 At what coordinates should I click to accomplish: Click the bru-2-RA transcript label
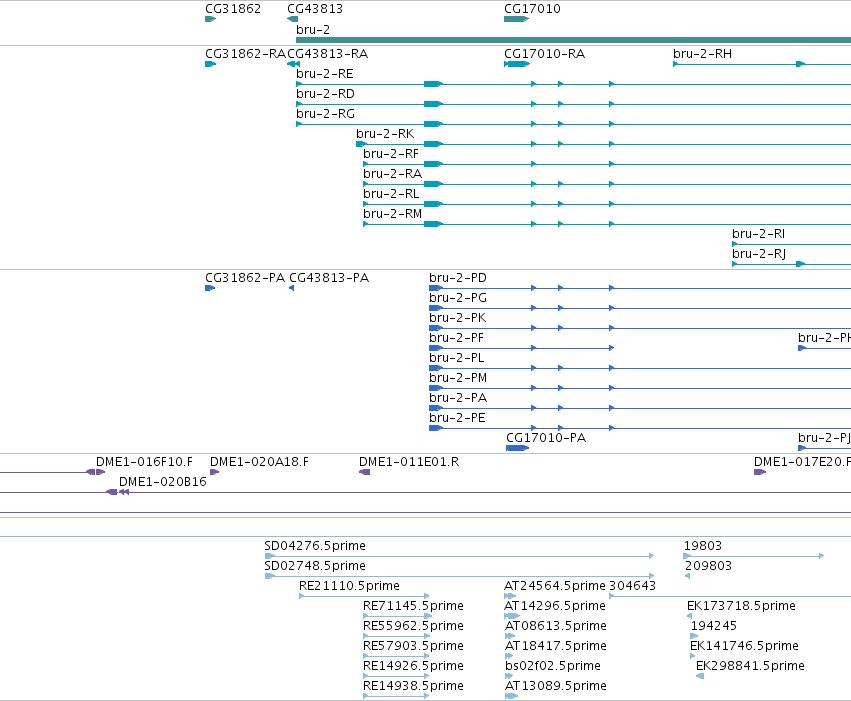point(392,174)
